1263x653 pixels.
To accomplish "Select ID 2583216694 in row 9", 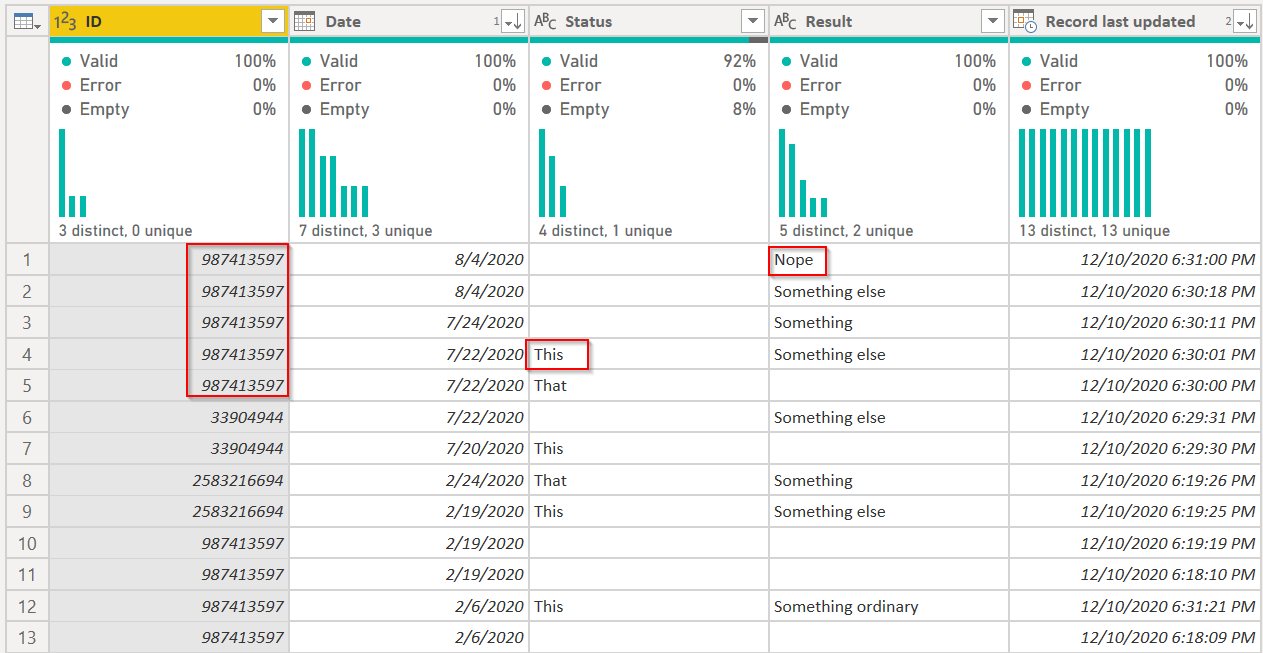I will (x=169, y=512).
